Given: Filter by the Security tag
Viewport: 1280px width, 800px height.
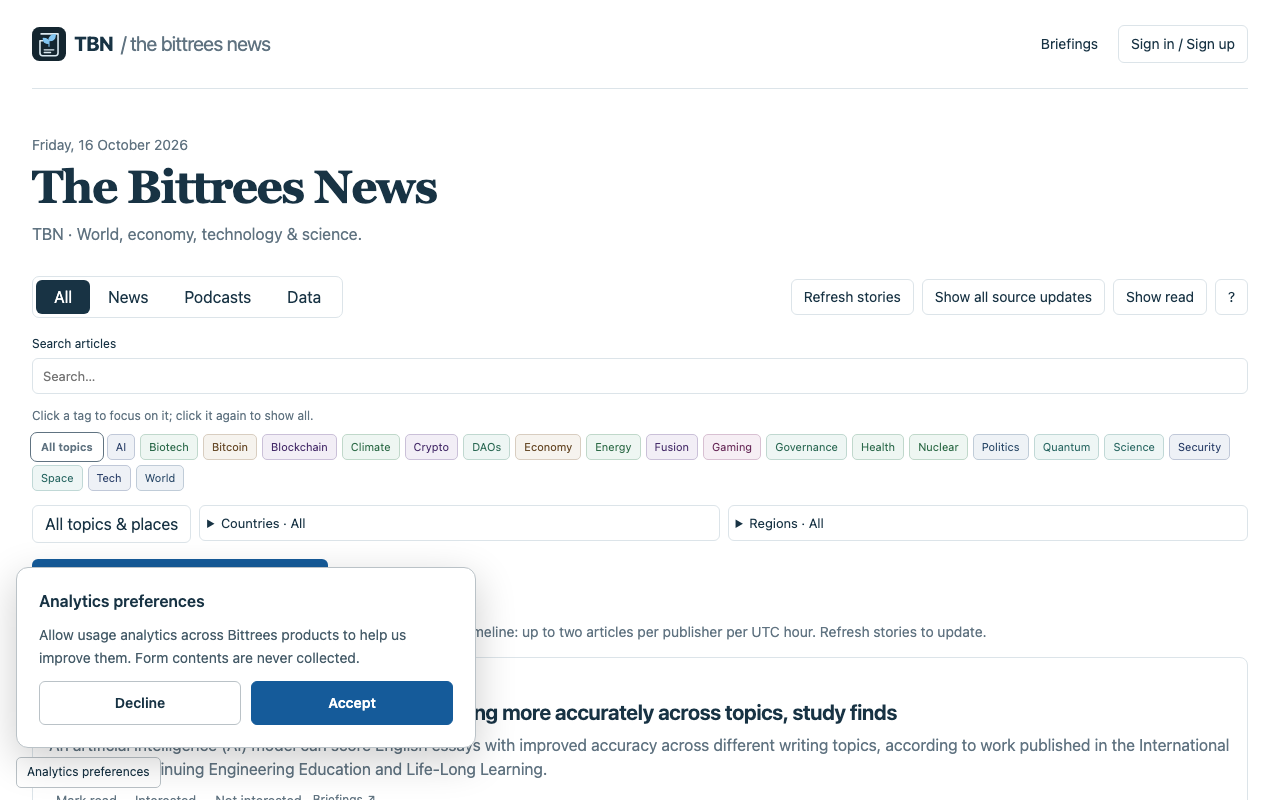Looking at the screenshot, I should click(1199, 447).
